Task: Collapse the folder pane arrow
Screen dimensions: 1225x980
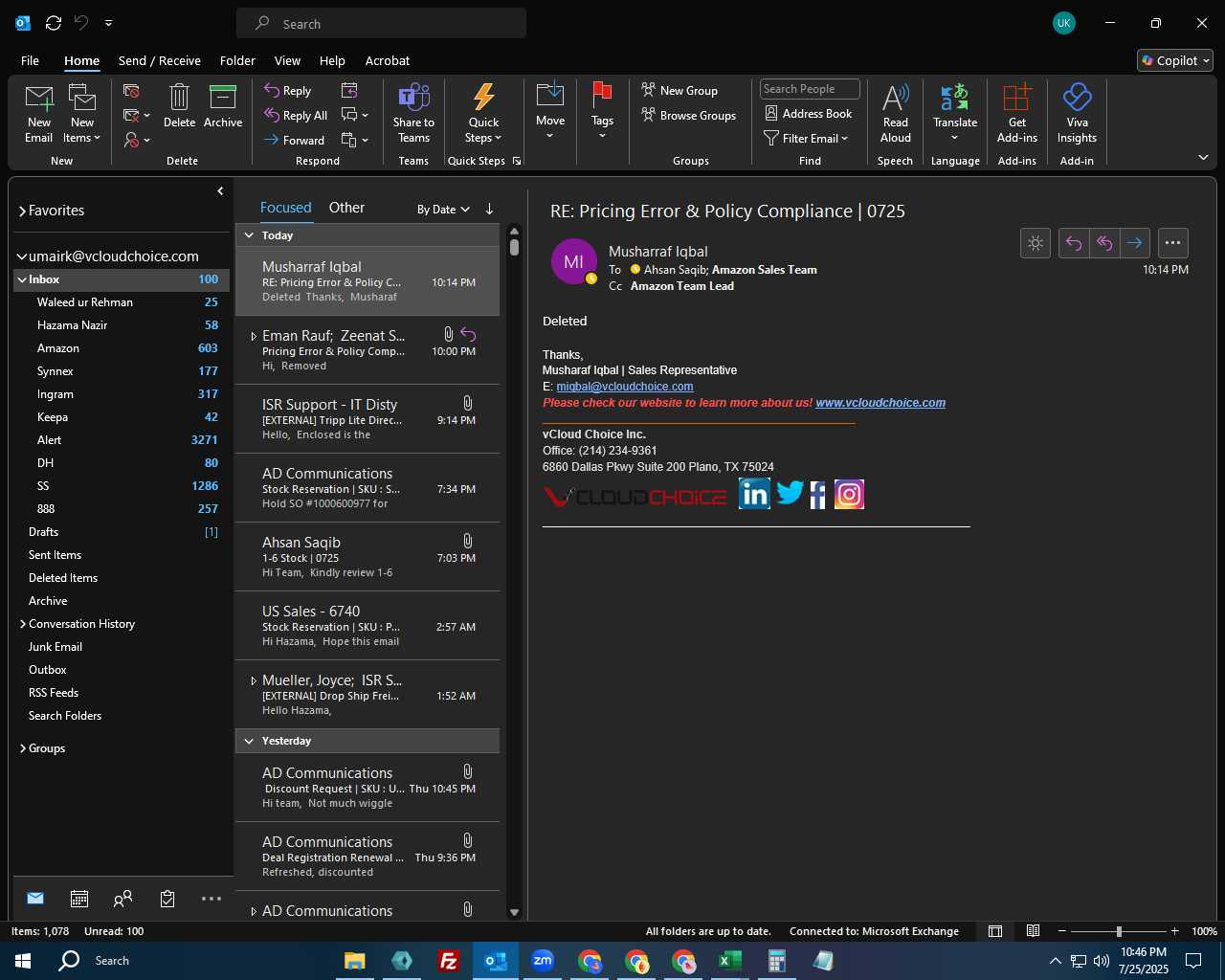Action: pos(220,191)
